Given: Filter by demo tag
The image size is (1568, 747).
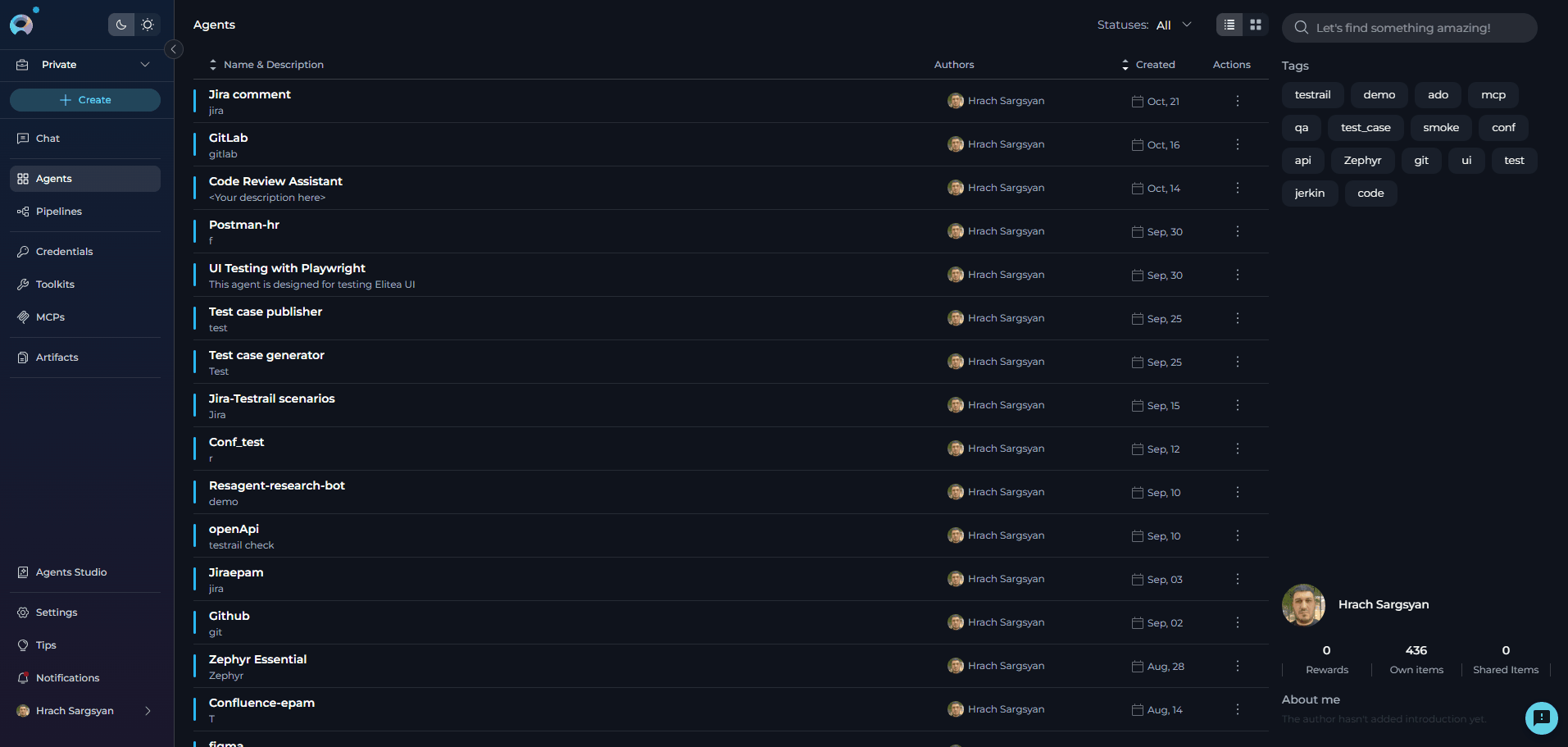Looking at the screenshot, I should [x=1379, y=95].
